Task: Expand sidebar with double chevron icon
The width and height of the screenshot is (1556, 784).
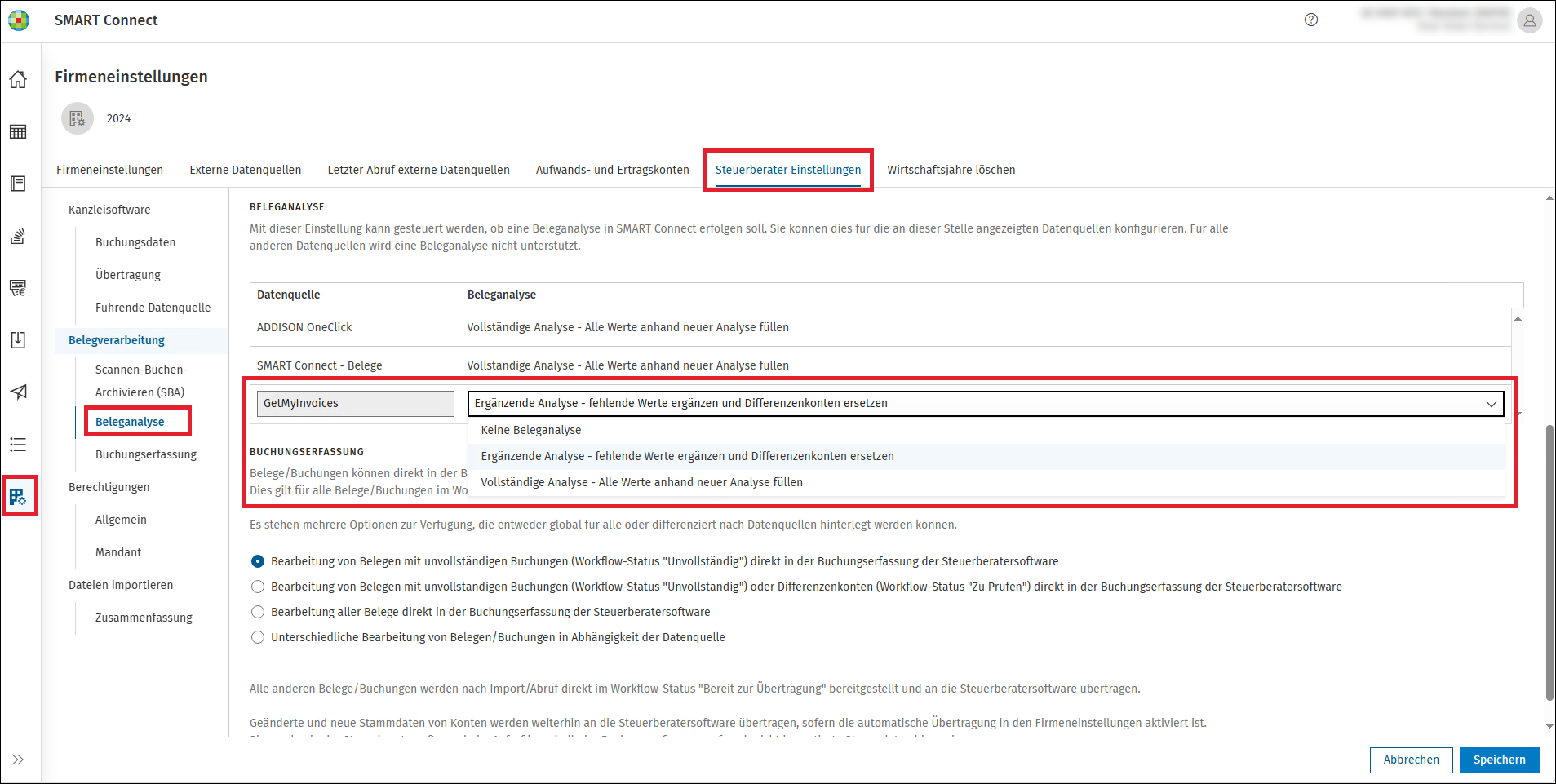Action: click(18, 760)
